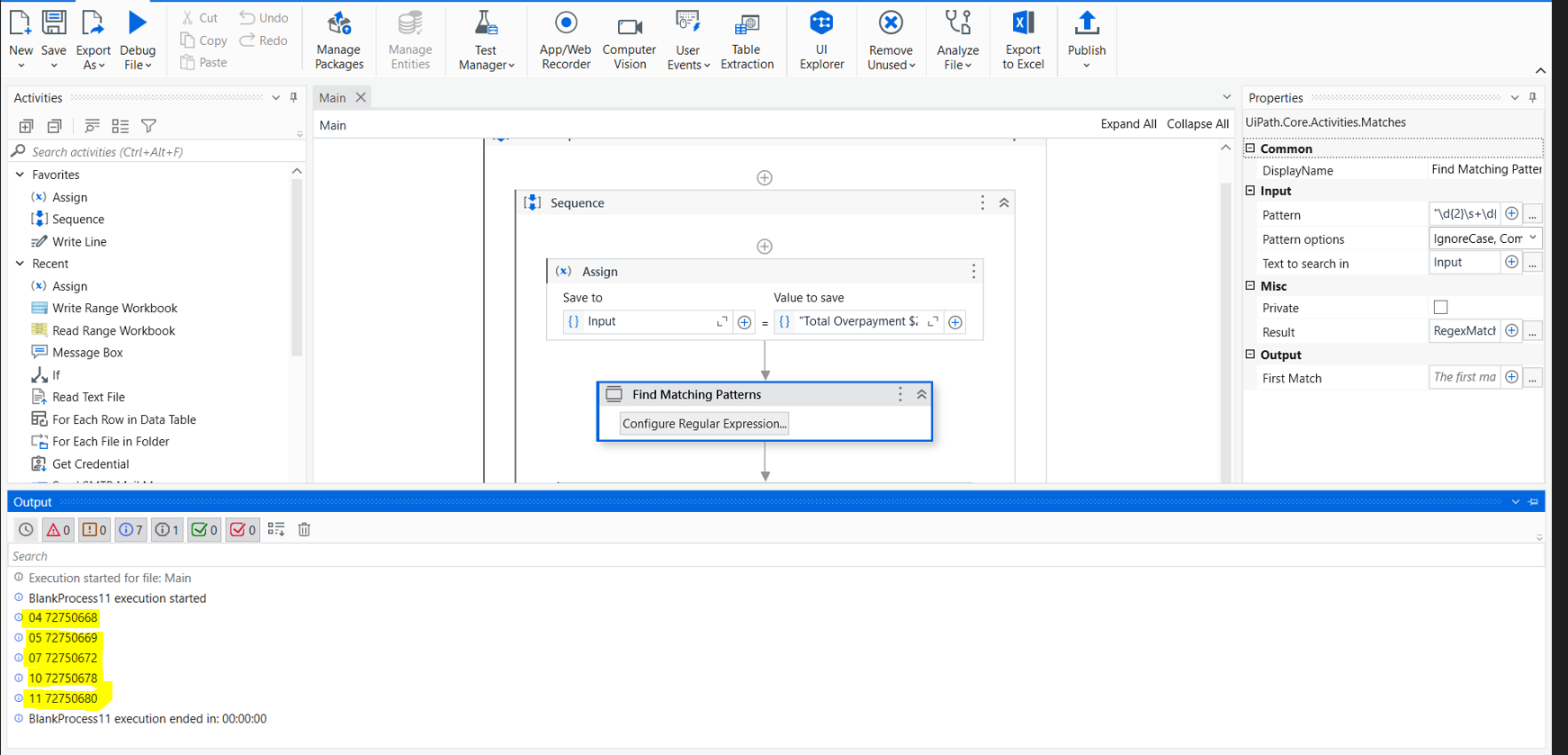Click Expand All in the designer
The height and width of the screenshot is (755, 1568).
[1128, 124]
